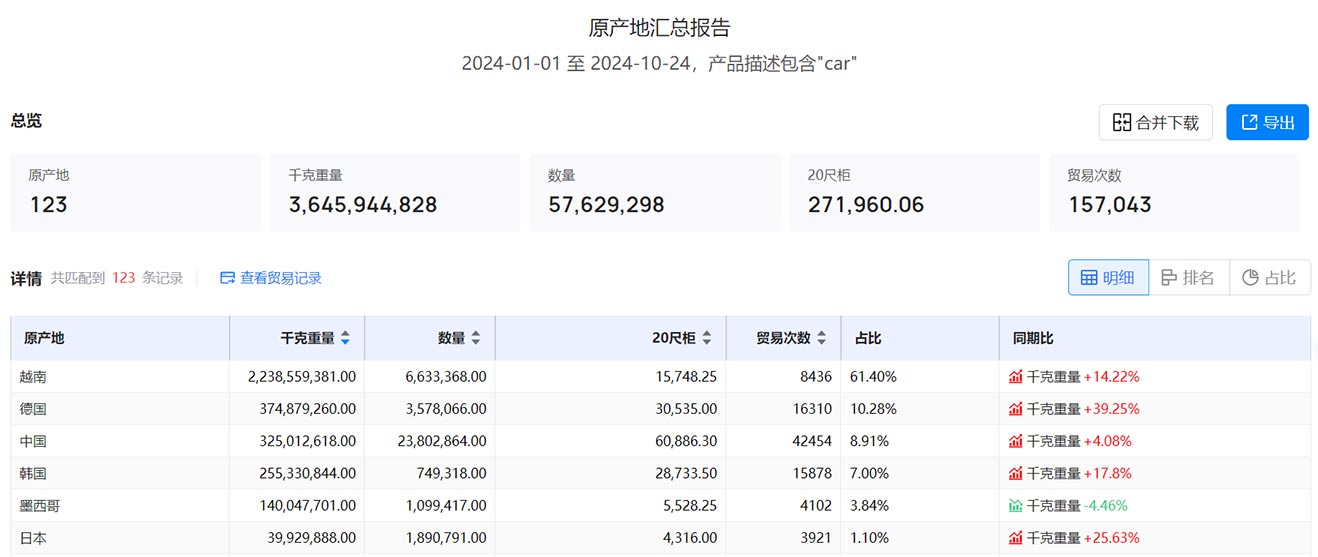
Task: Click the export icon in 导出
Action: click(1249, 122)
